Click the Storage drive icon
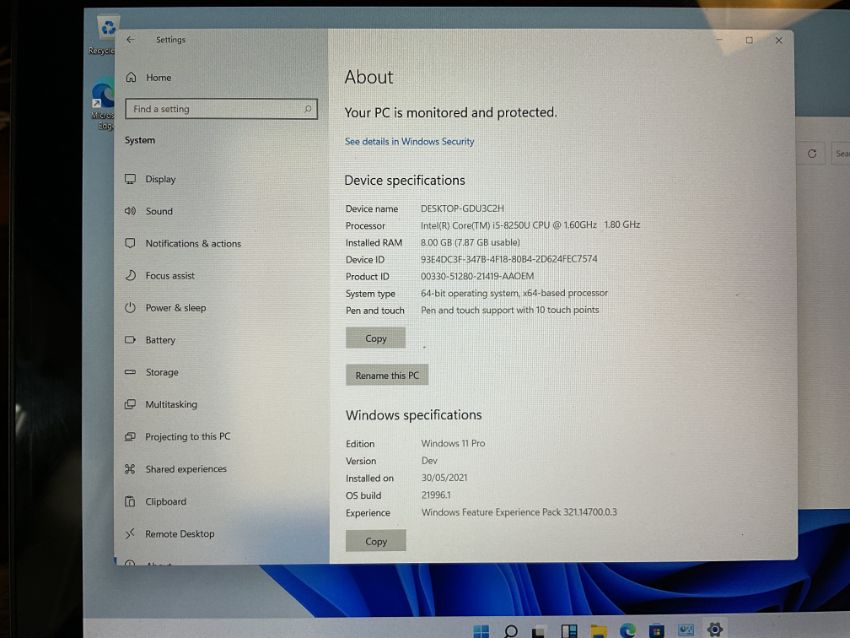Image resolution: width=850 pixels, height=638 pixels. tap(130, 372)
